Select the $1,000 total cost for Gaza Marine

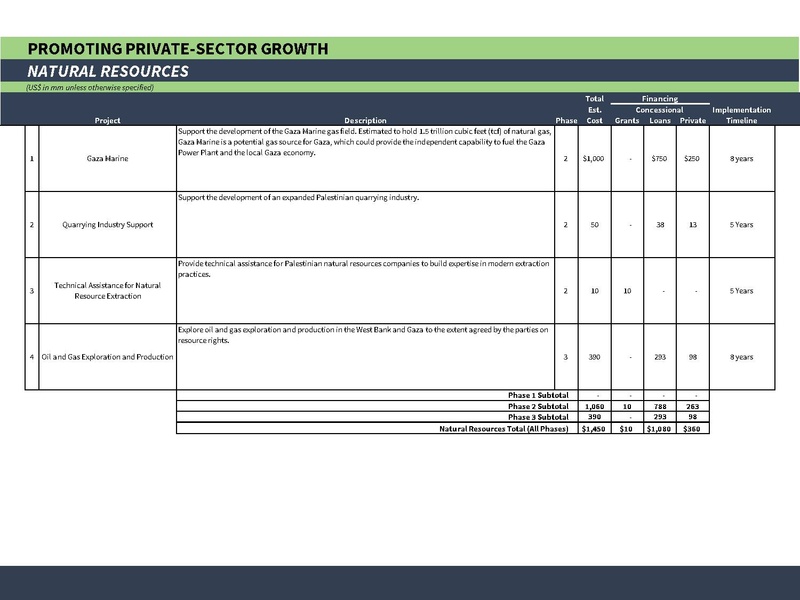[x=594, y=158]
